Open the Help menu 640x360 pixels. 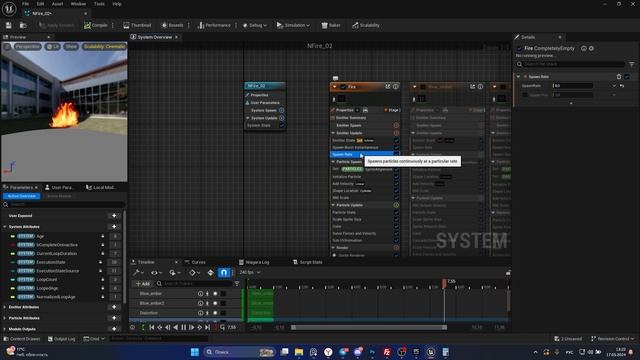point(117,4)
